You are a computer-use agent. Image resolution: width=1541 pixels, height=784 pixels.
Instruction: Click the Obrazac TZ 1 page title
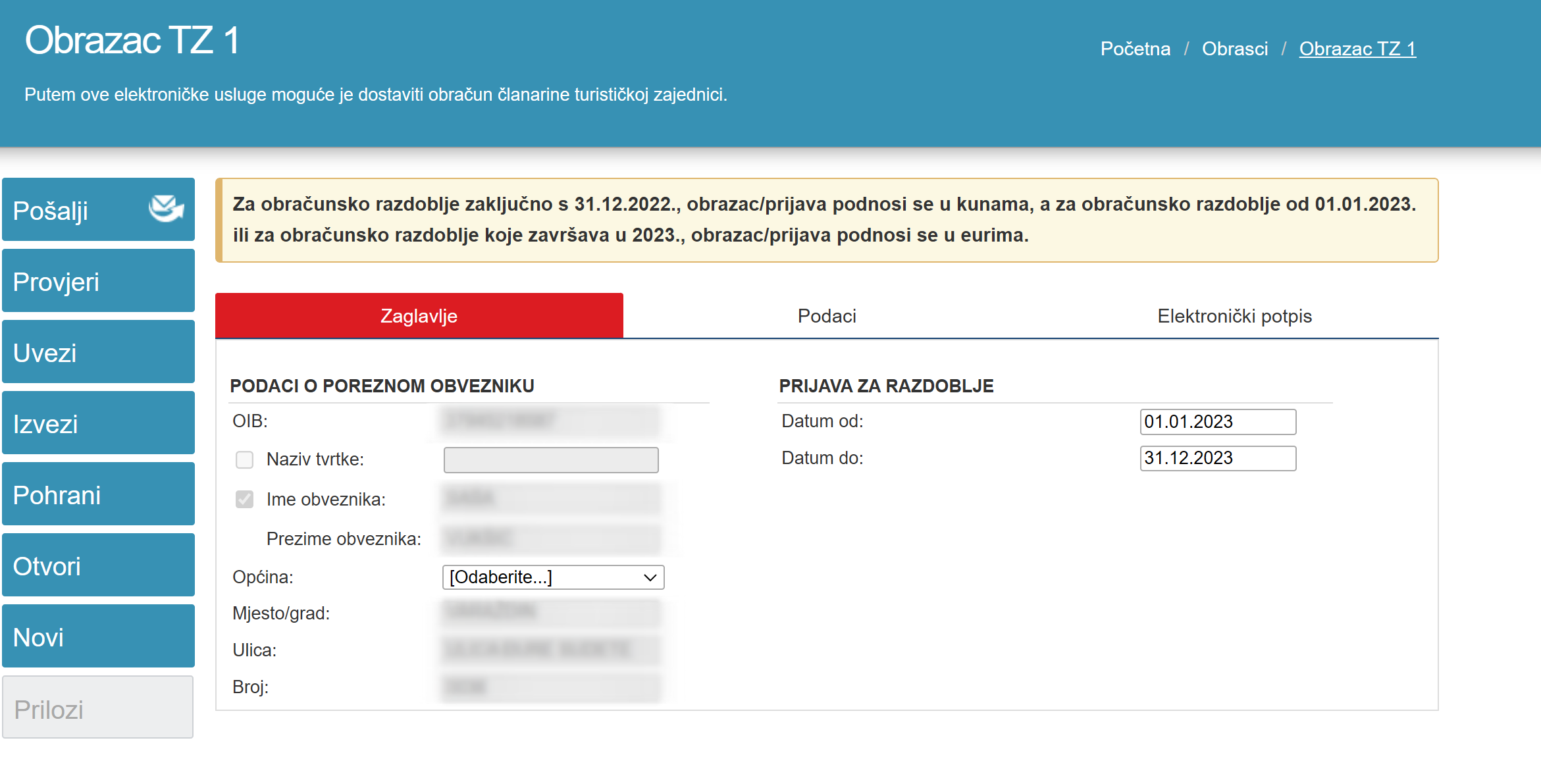[x=132, y=40]
